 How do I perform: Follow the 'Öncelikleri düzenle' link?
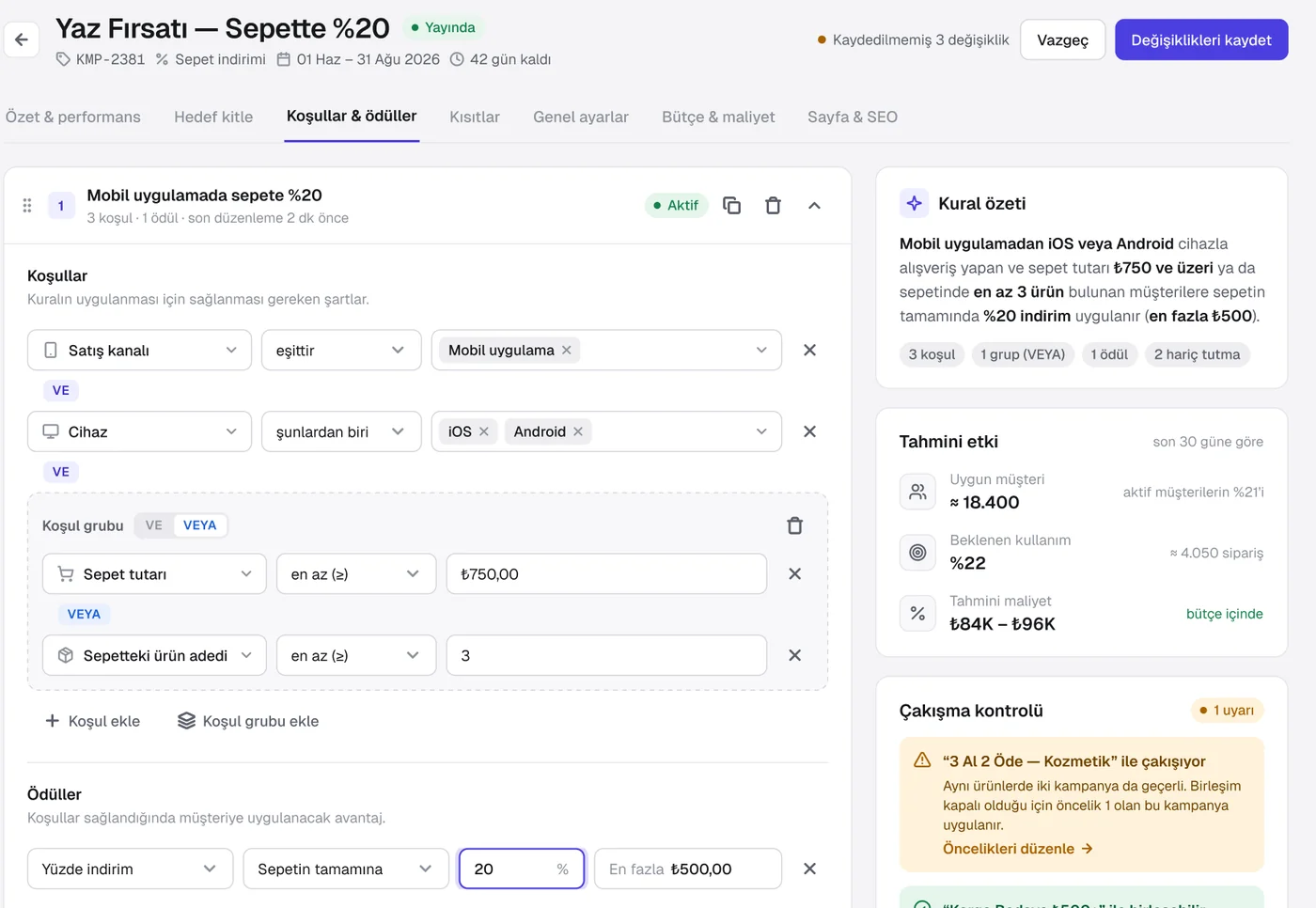[x=1017, y=848]
